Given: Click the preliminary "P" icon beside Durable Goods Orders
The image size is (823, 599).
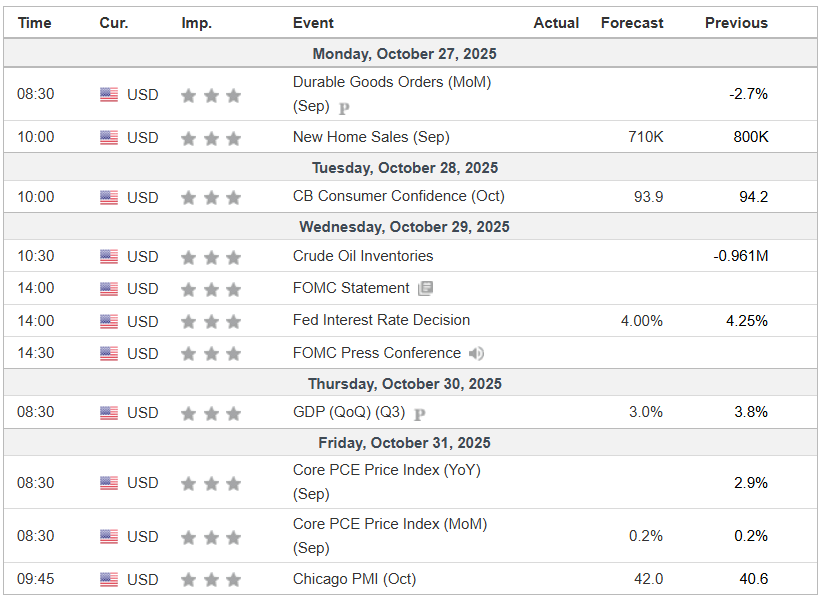Looking at the screenshot, I should 344,108.
